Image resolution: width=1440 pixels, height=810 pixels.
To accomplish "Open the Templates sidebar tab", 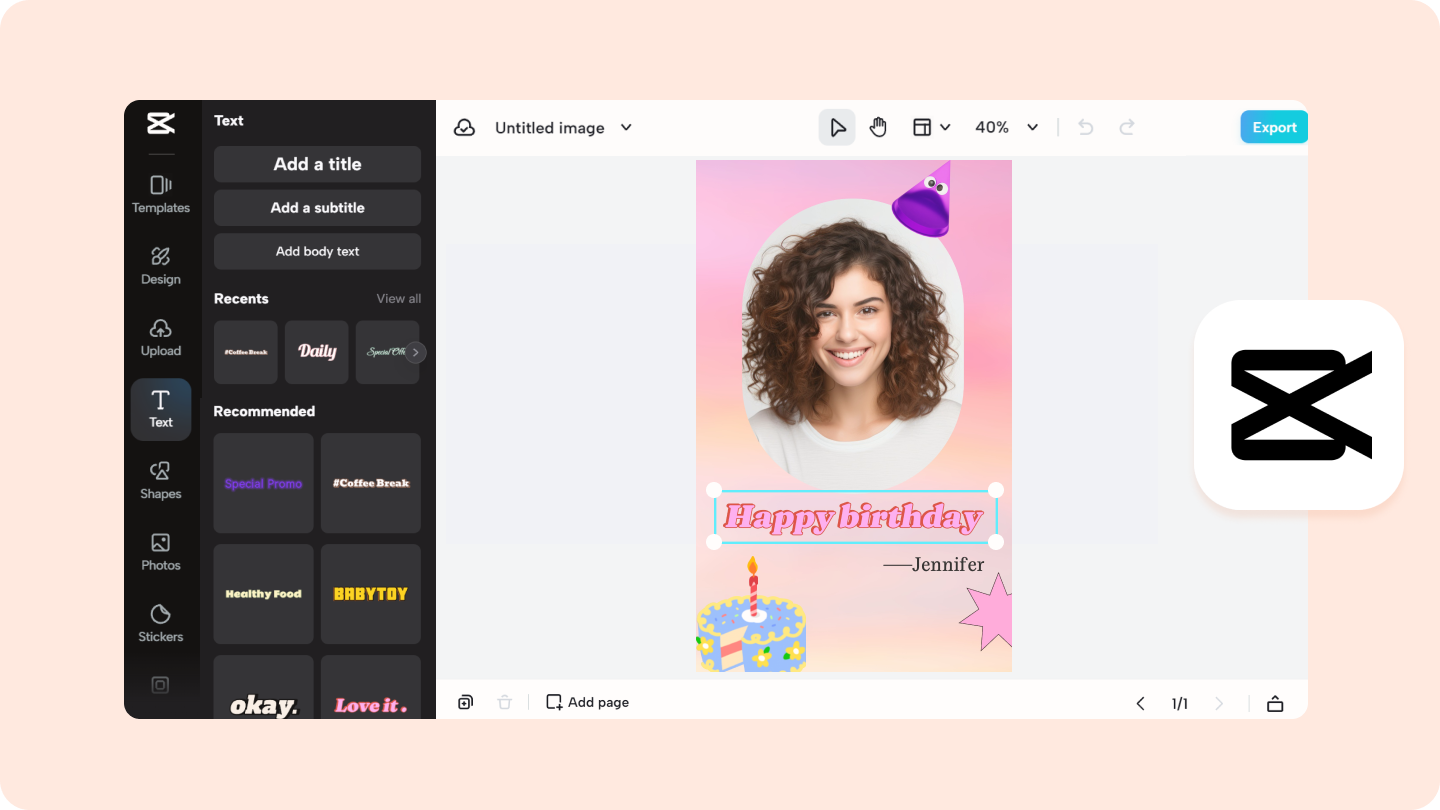I will point(161,194).
